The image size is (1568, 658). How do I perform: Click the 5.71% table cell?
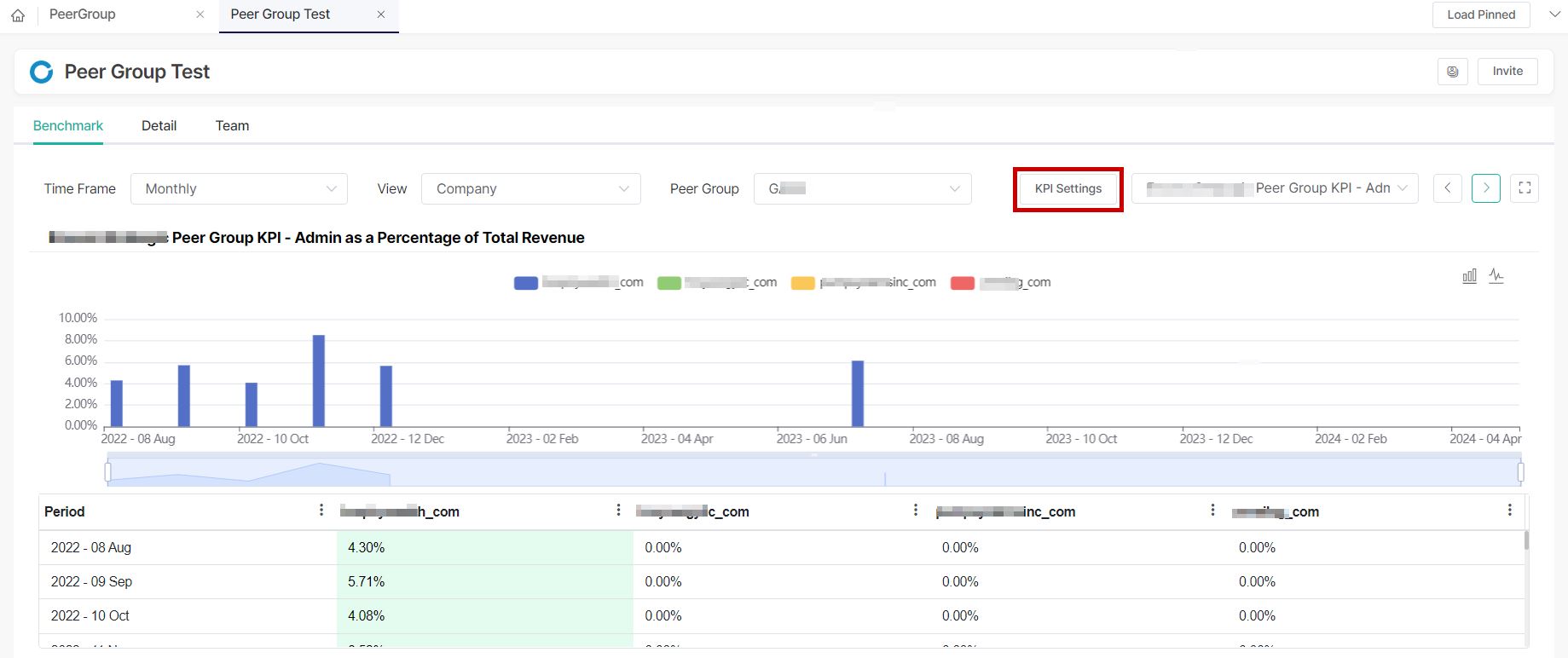click(485, 582)
